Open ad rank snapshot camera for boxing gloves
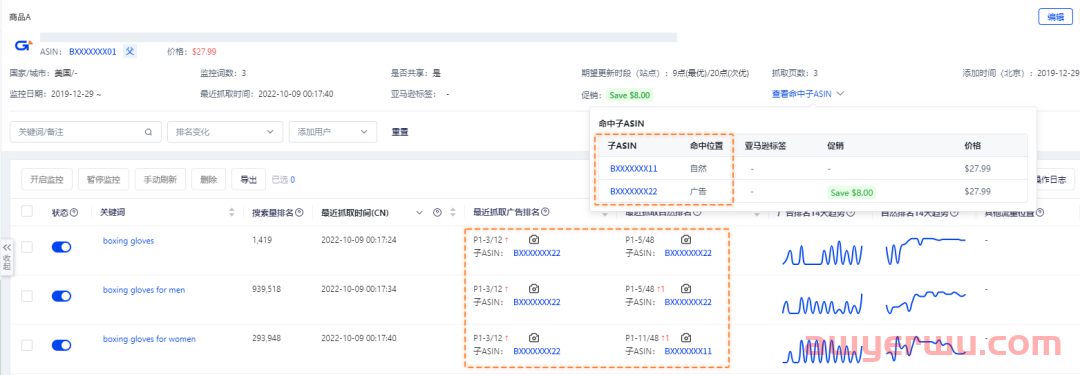The width and height of the screenshot is (1080, 375). pyautogui.click(x=534, y=239)
